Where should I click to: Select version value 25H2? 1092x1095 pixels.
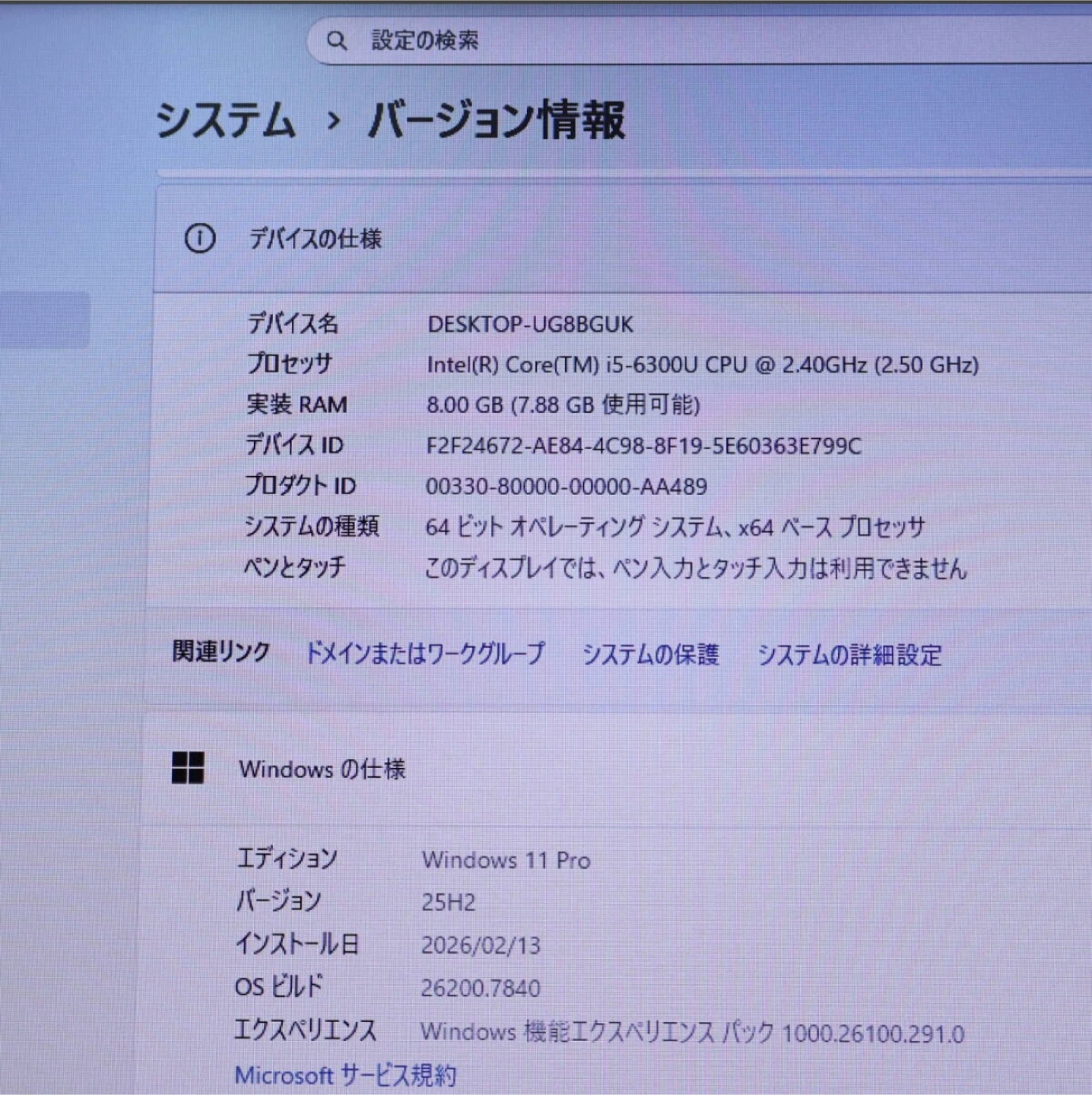click(x=449, y=903)
